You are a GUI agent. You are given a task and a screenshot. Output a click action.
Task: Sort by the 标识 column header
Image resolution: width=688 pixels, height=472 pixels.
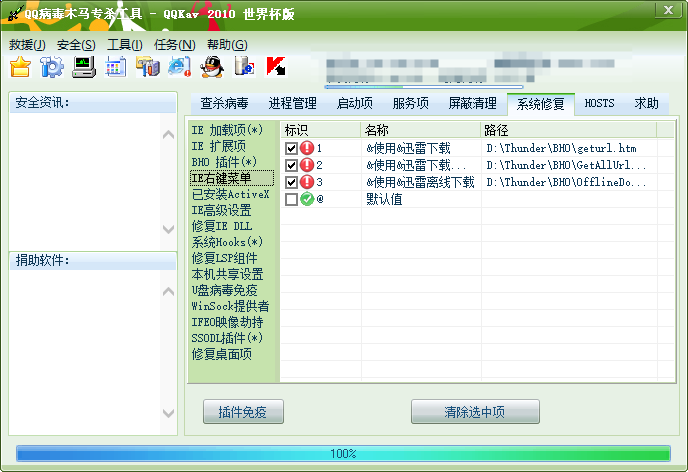click(x=320, y=130)
